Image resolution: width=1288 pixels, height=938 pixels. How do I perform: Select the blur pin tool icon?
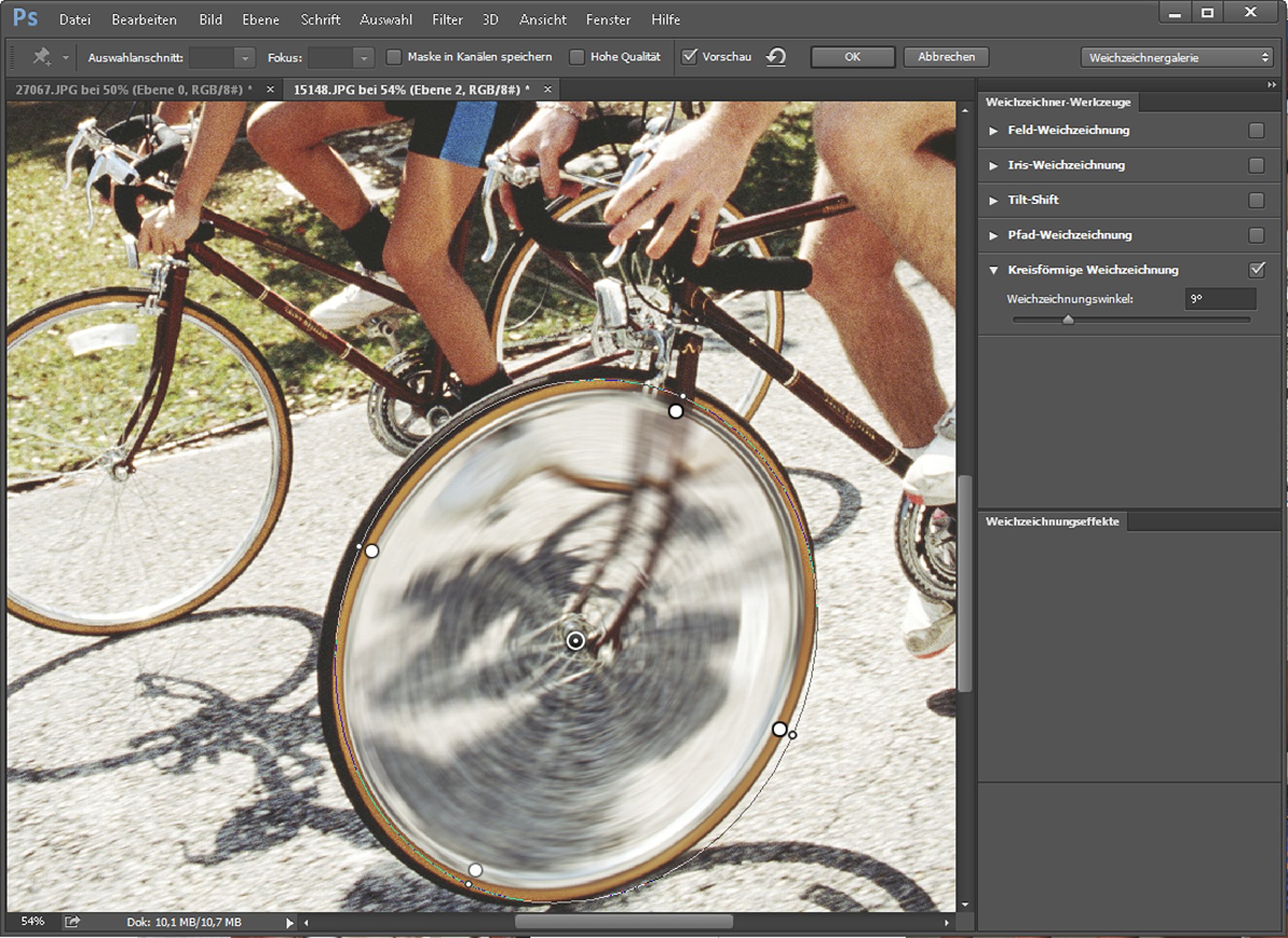[42, 57]
